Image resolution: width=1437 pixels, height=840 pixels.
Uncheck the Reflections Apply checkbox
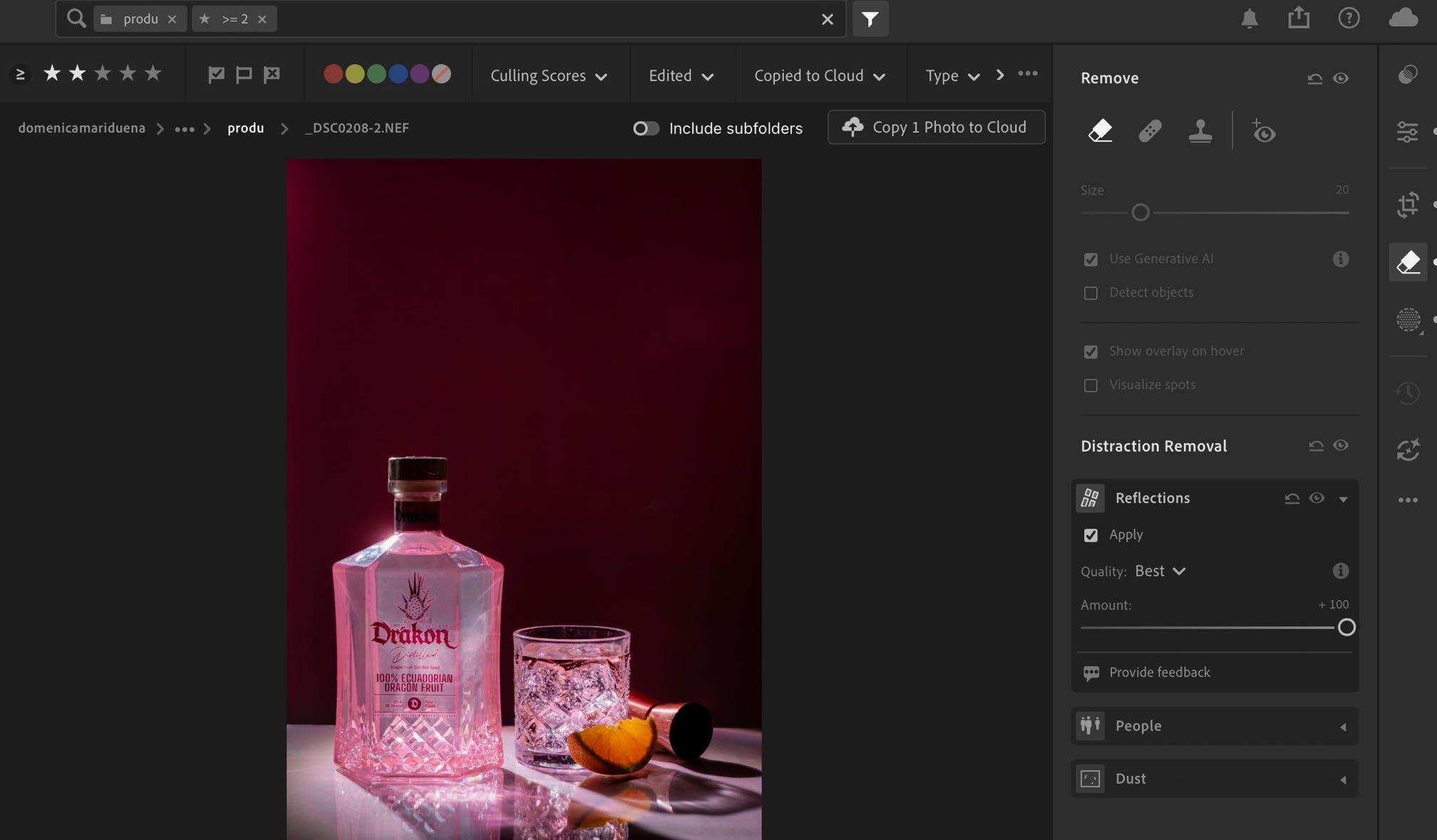[x=1091, y=535]
